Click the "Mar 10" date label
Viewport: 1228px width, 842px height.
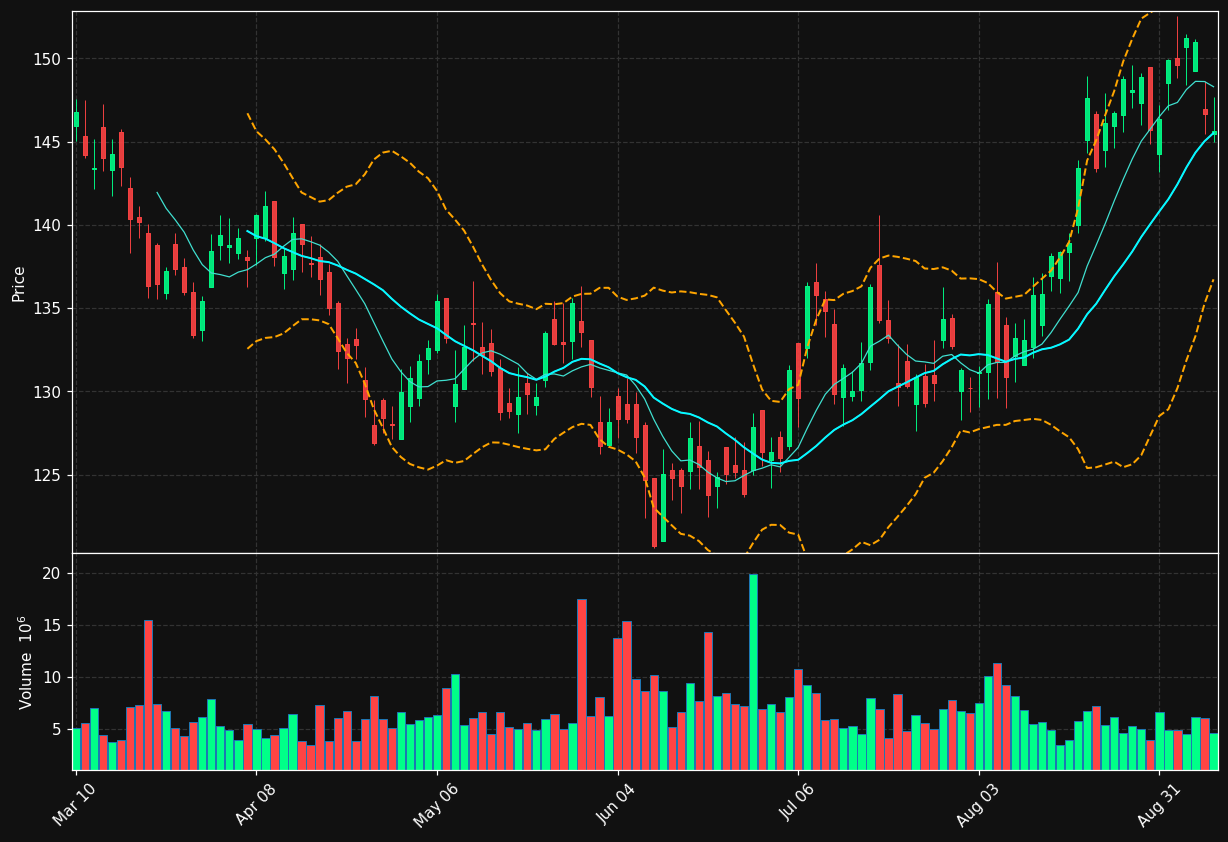(x=74, y=805)
